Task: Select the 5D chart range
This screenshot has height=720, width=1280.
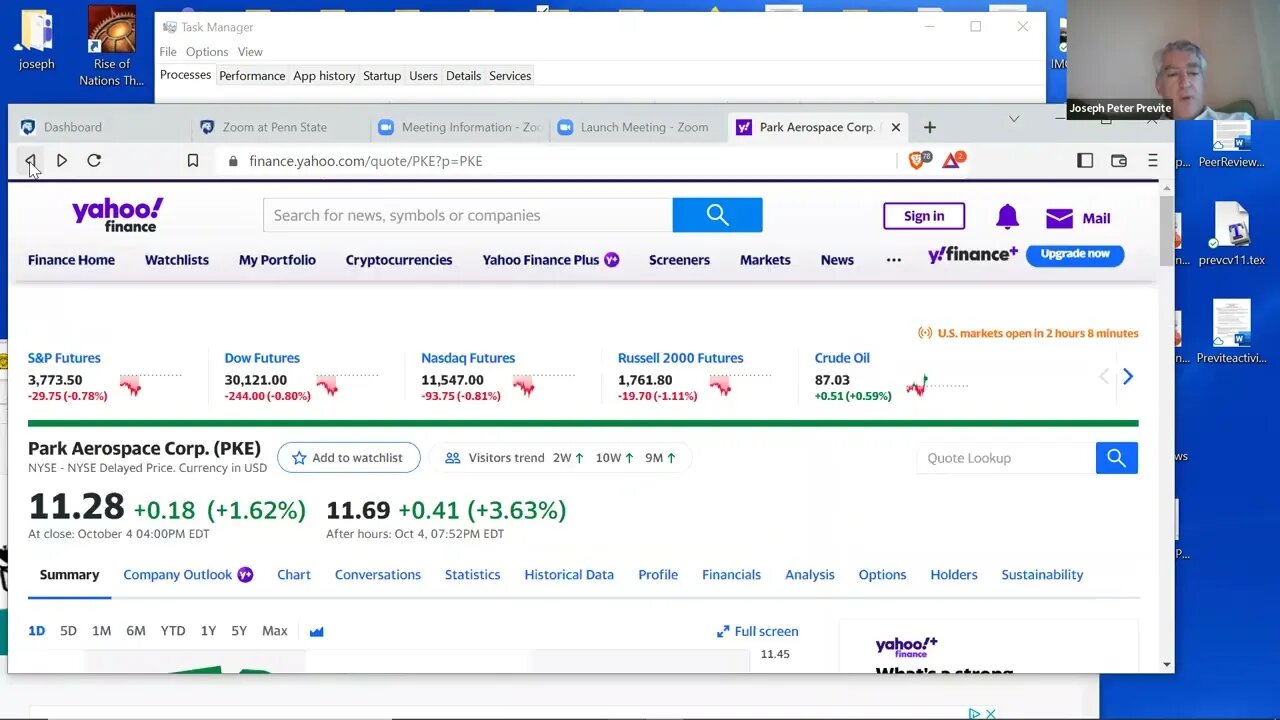Action: 68,631
